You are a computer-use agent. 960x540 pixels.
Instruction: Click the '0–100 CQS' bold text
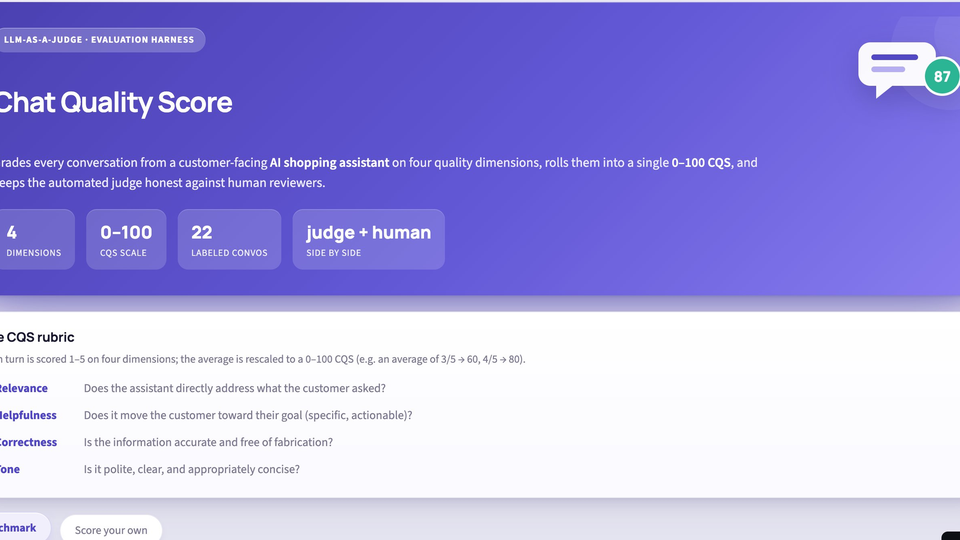pyautogui.click(x=701, y=163)
